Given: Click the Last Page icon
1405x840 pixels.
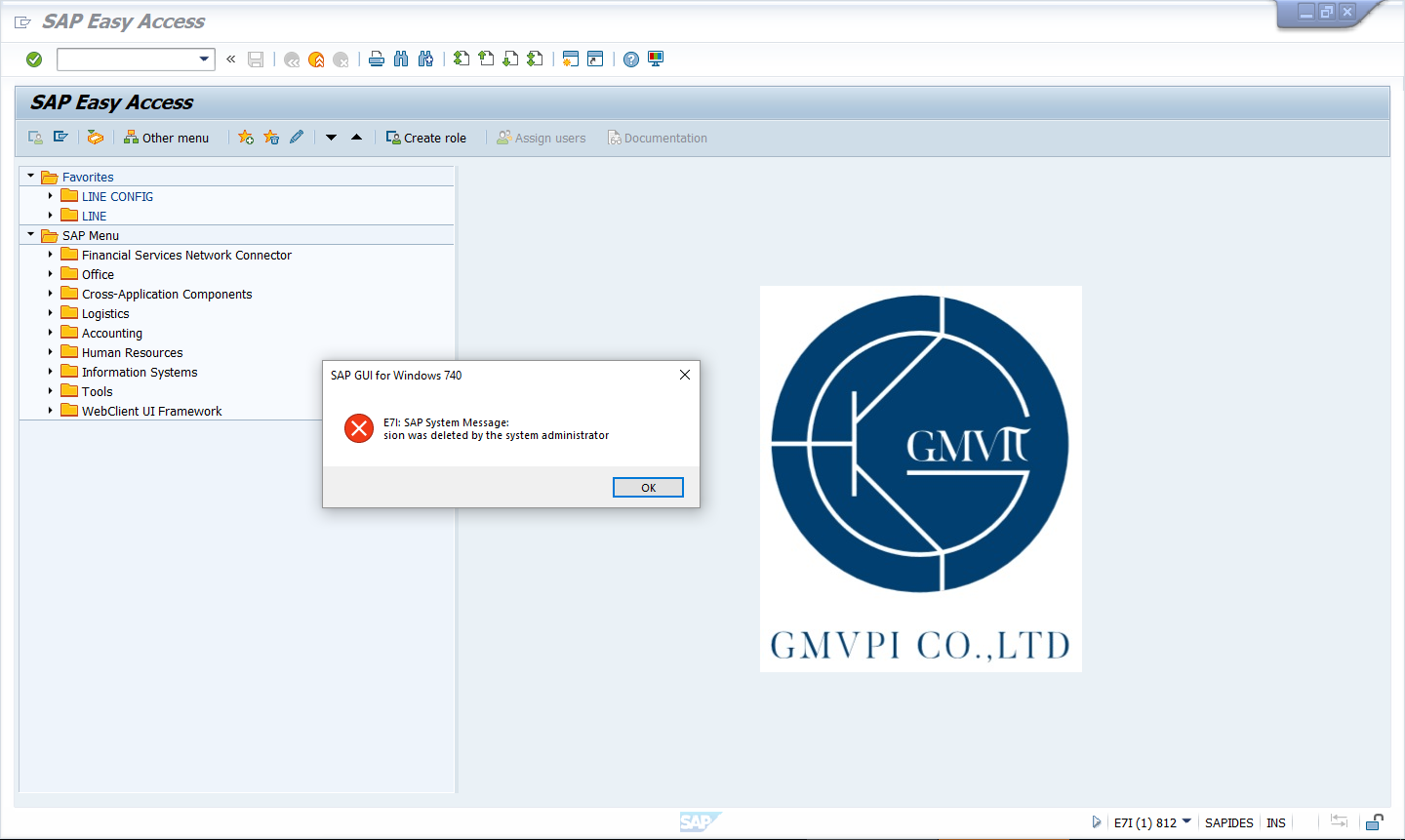Looking at the screenshot, I should tap(535, 60).
